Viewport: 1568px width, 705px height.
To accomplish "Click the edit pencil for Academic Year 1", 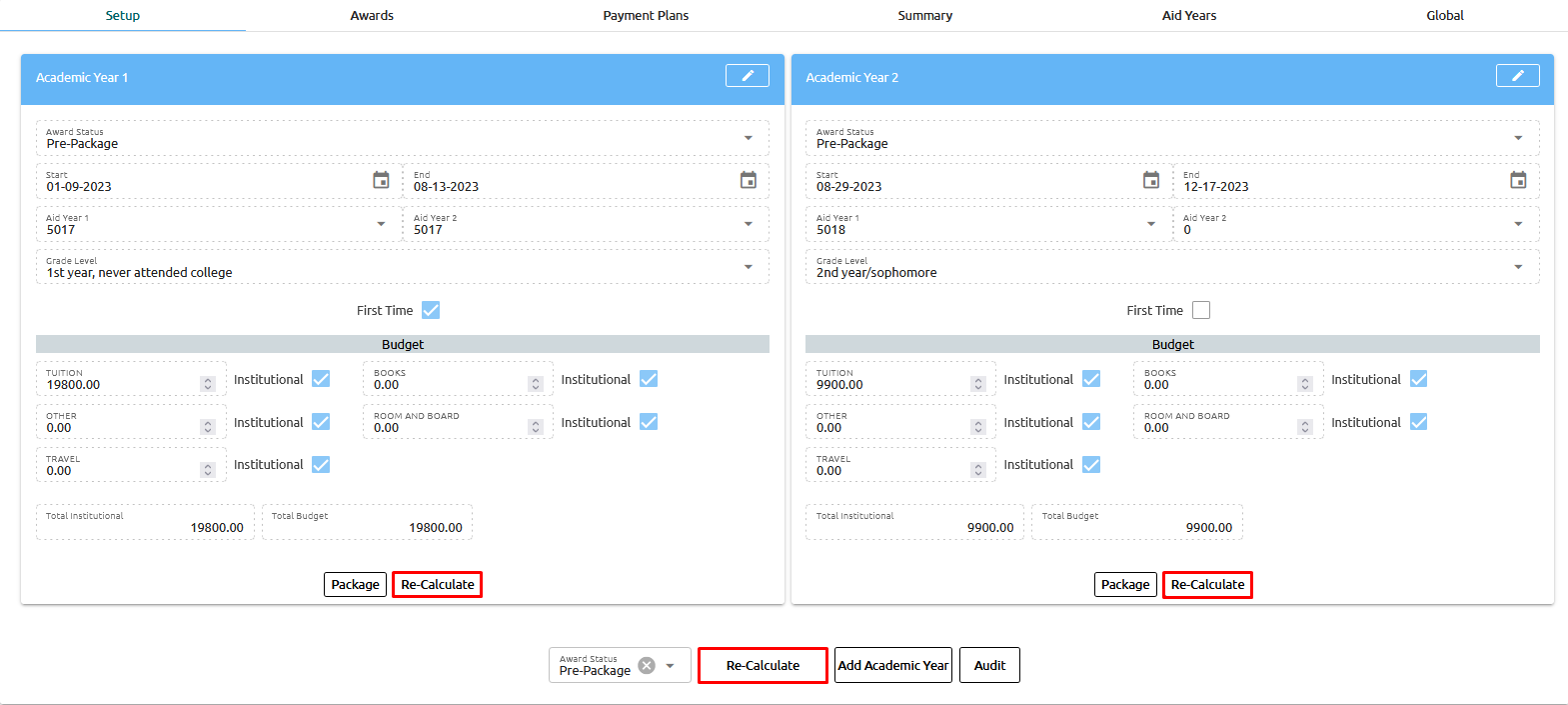I will 747,76.
